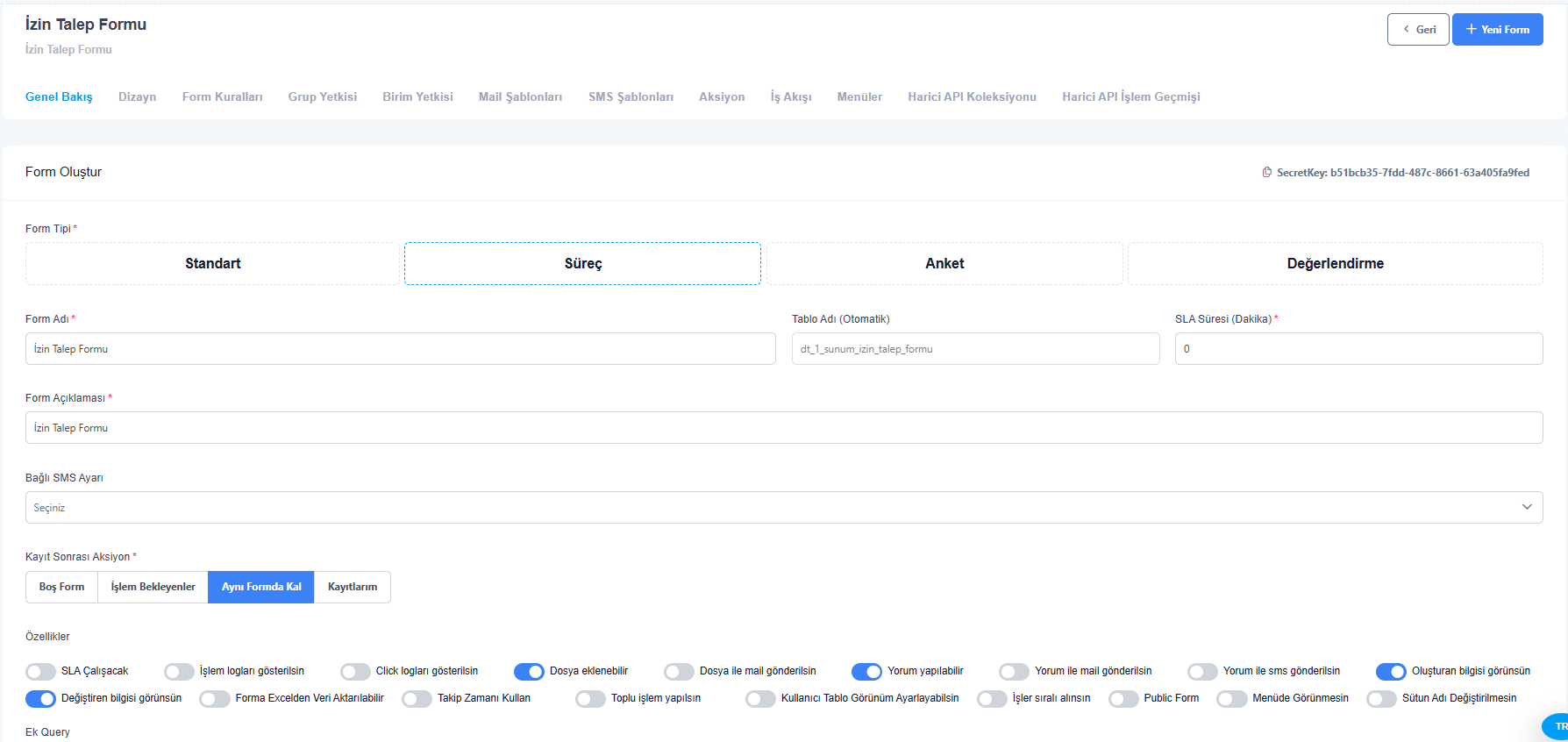Go to the İş Akışı tab
The image size is (1568, 742).
[x=790, y=97]
